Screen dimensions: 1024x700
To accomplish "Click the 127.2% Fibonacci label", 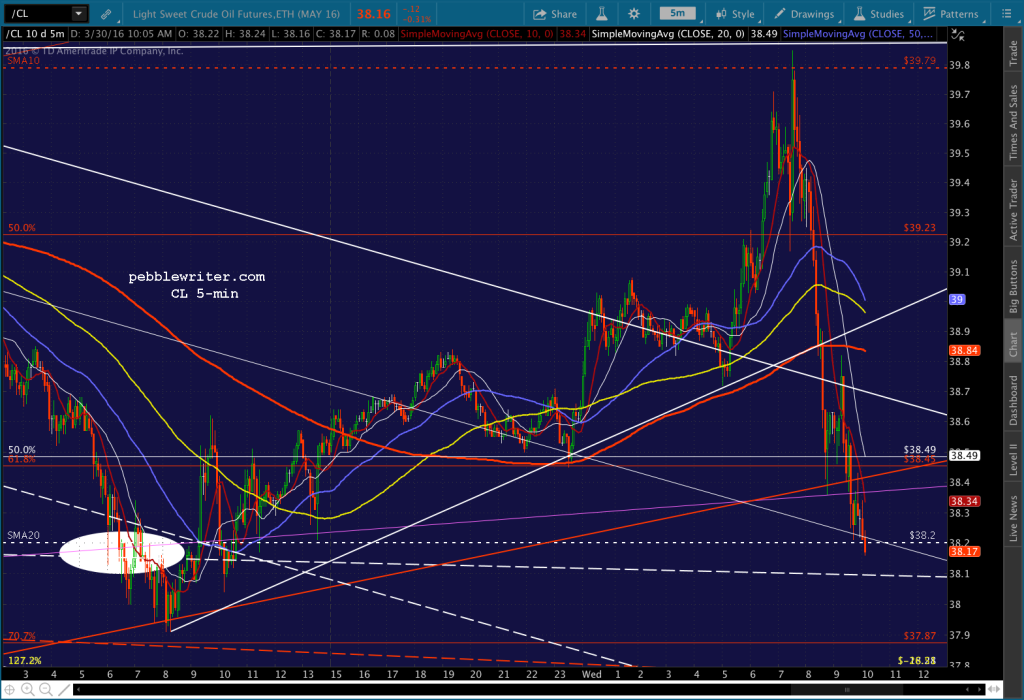I will click(x=24, y=660).
